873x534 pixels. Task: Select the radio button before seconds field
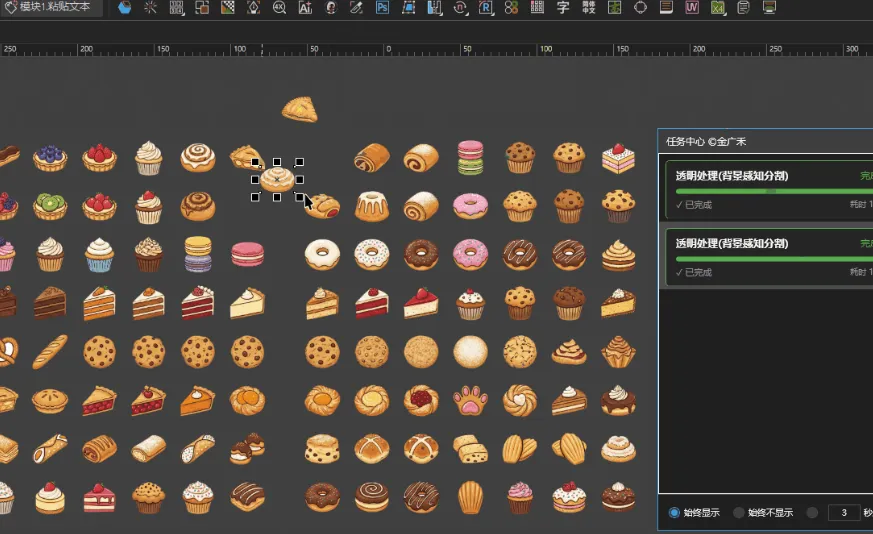tap(812, 512)
